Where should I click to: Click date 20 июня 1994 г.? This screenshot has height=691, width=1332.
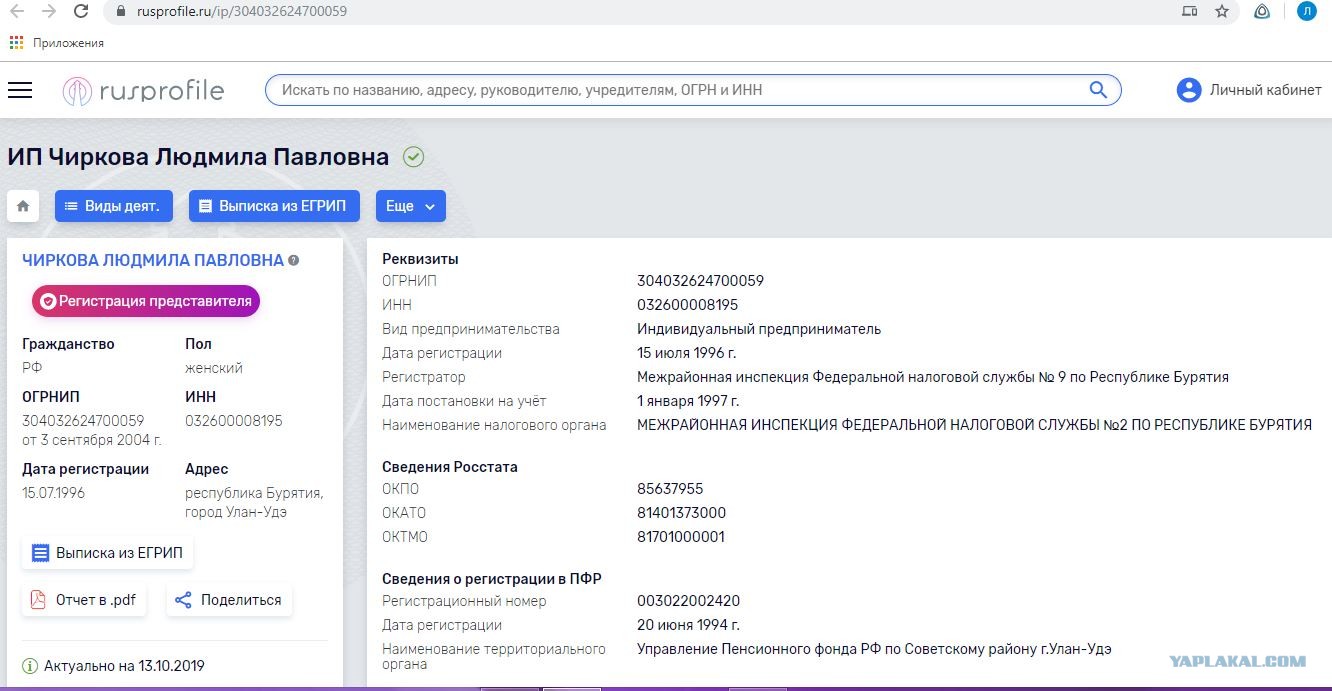(689, 625)
